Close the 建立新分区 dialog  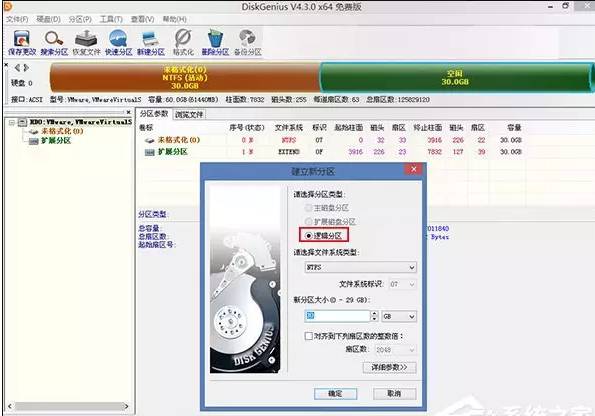coord(414,169)
